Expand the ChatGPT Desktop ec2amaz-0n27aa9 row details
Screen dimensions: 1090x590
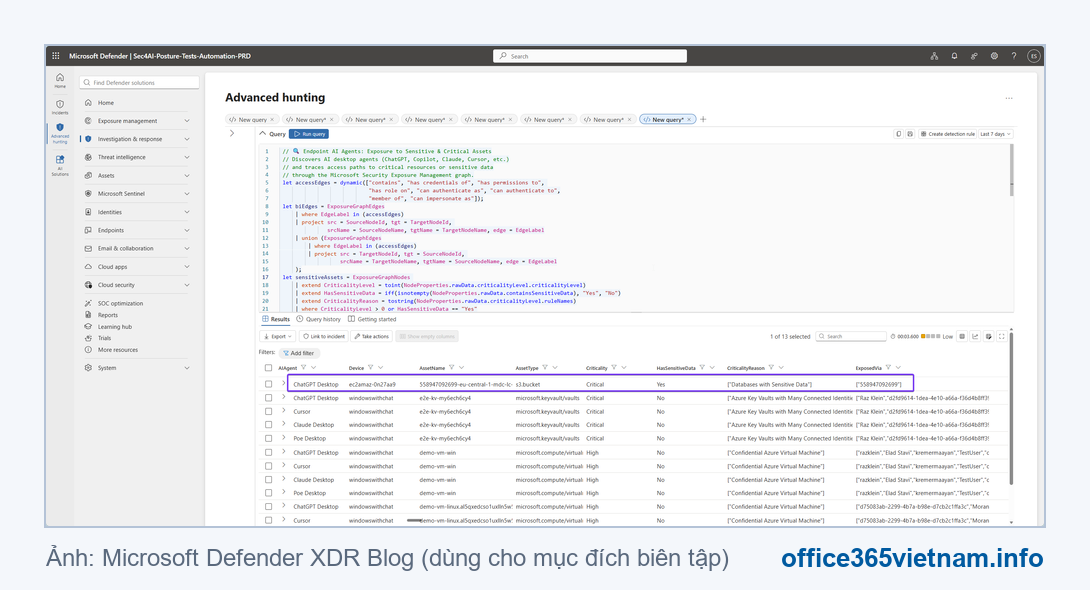click(x=284, y=383)
